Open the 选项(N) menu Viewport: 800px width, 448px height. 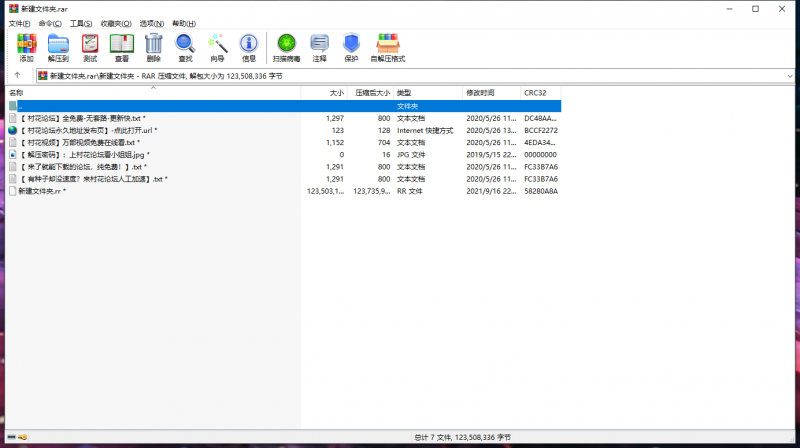pyautogui.click(x=152, y=22)
